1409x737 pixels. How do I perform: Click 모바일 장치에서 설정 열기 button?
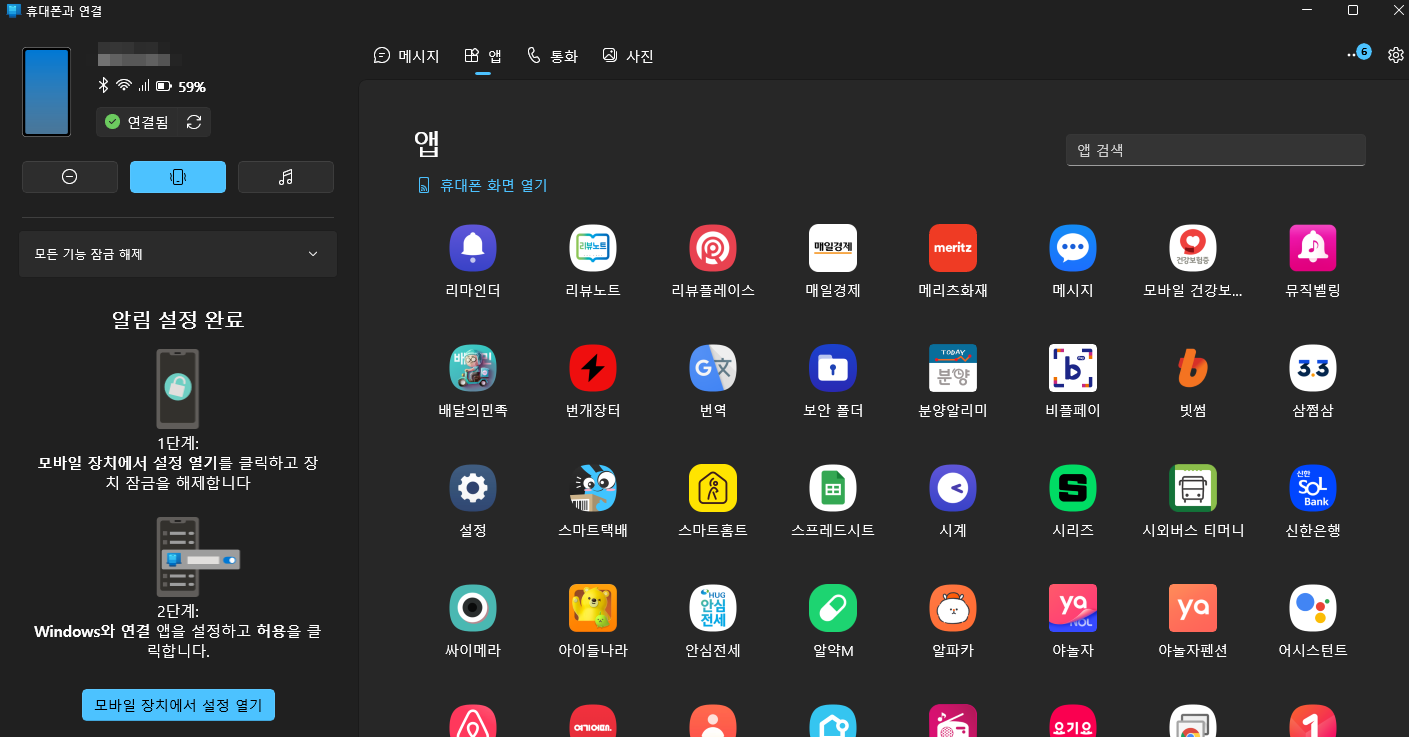pyautogui.click(x=178, y=705)
